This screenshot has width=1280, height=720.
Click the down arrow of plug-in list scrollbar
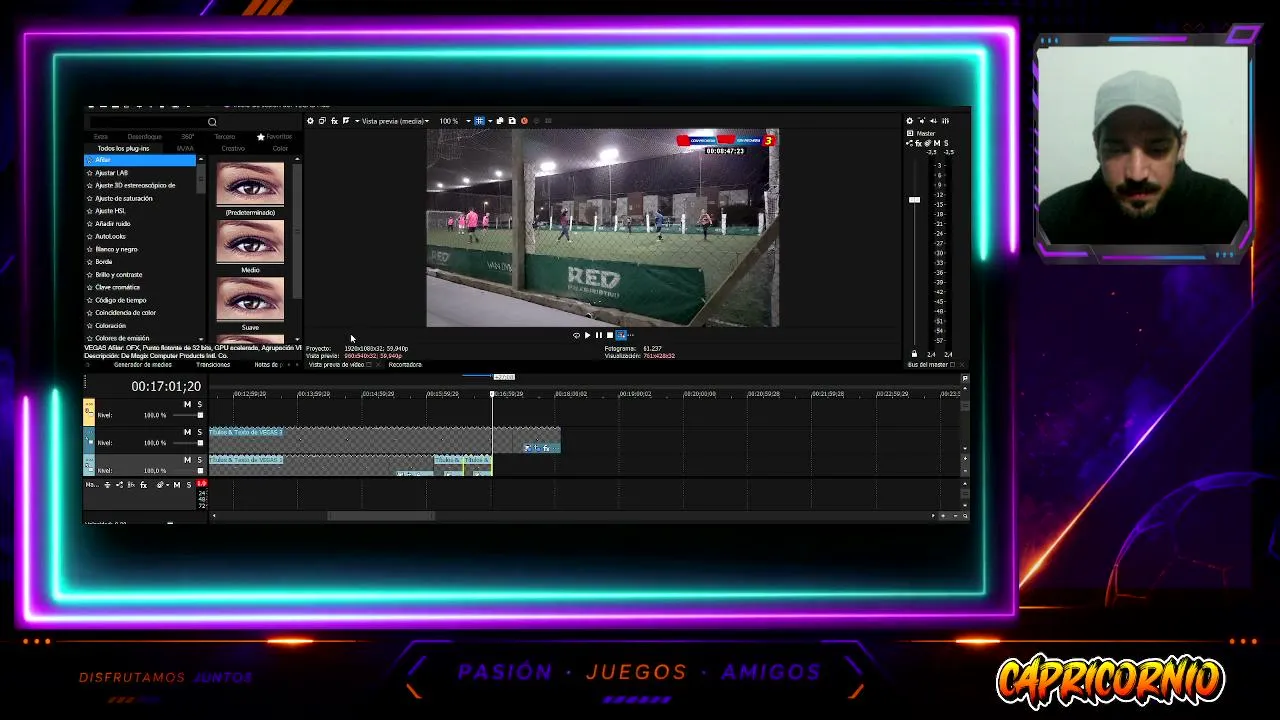201,340
